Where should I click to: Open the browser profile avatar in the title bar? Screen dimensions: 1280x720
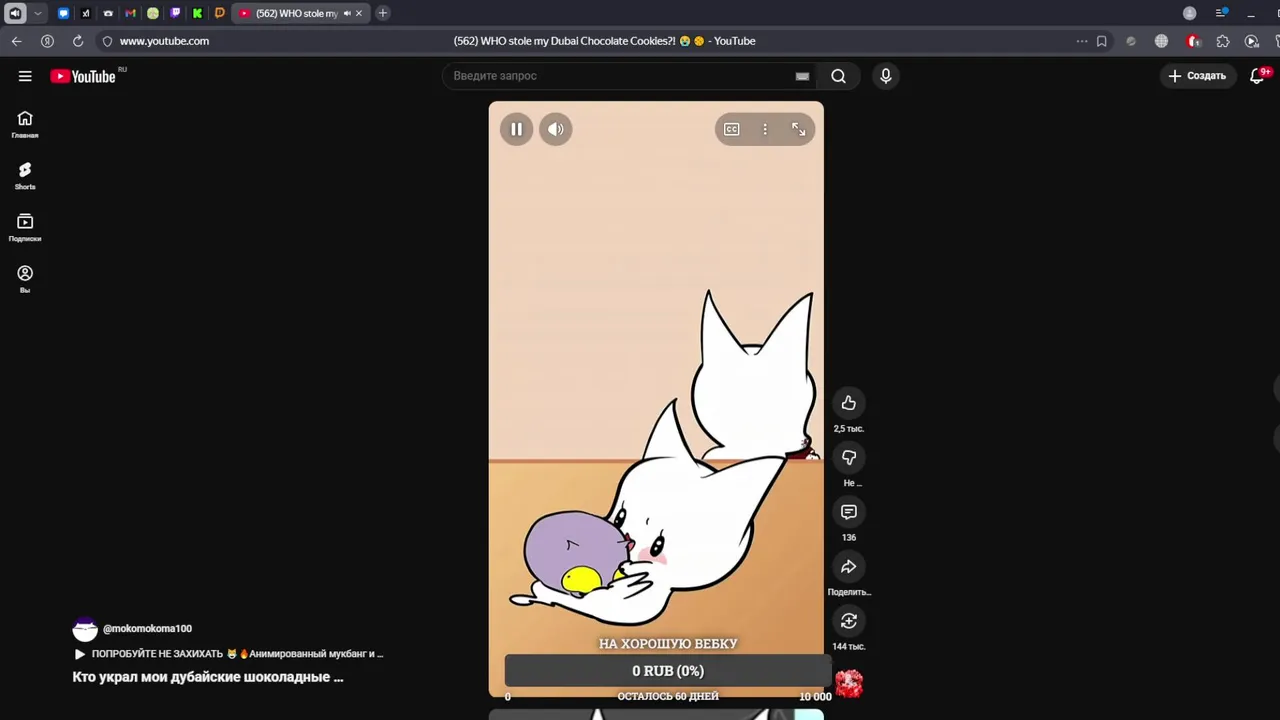point(1189,13)
